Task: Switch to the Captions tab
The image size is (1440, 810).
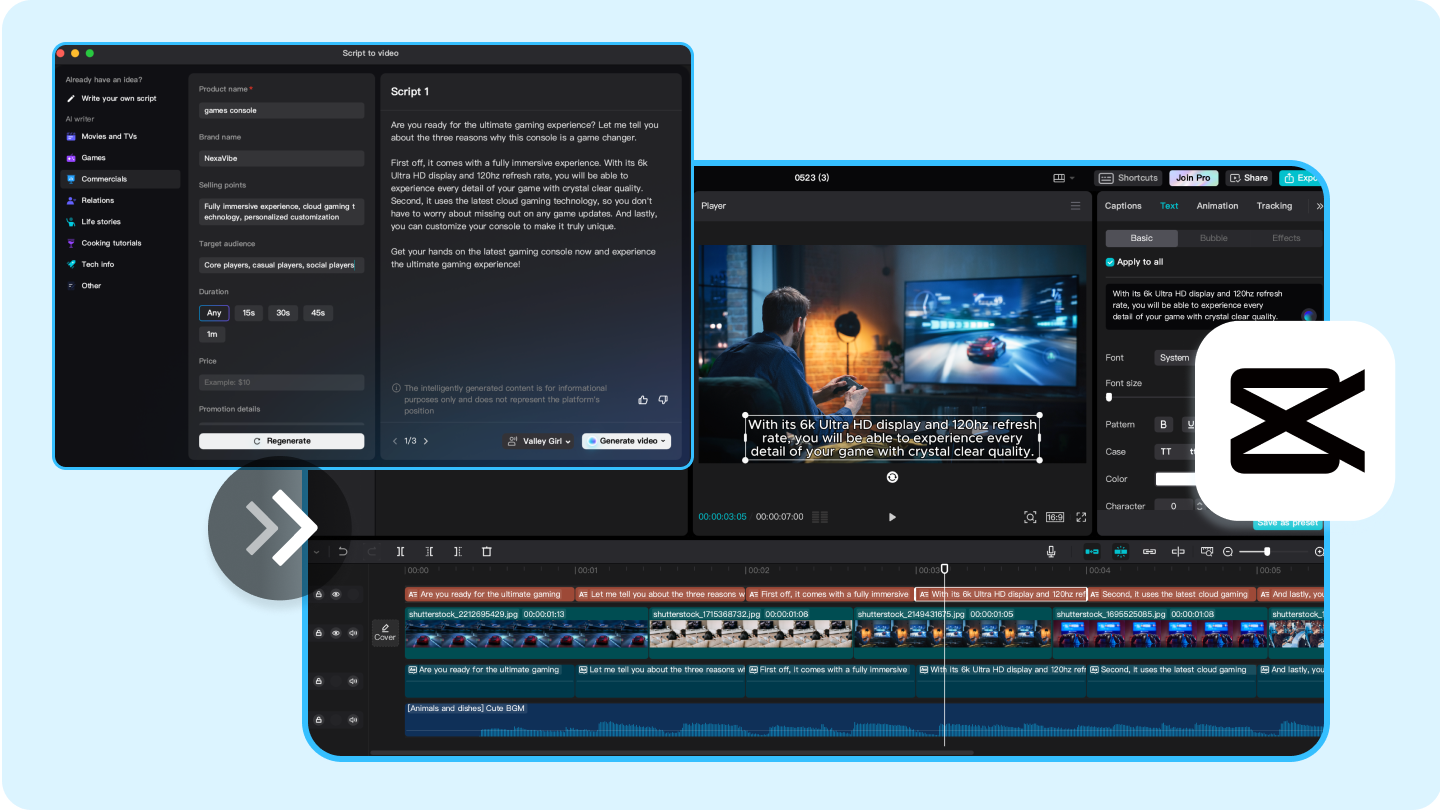Action: [x=1123, y=206]
